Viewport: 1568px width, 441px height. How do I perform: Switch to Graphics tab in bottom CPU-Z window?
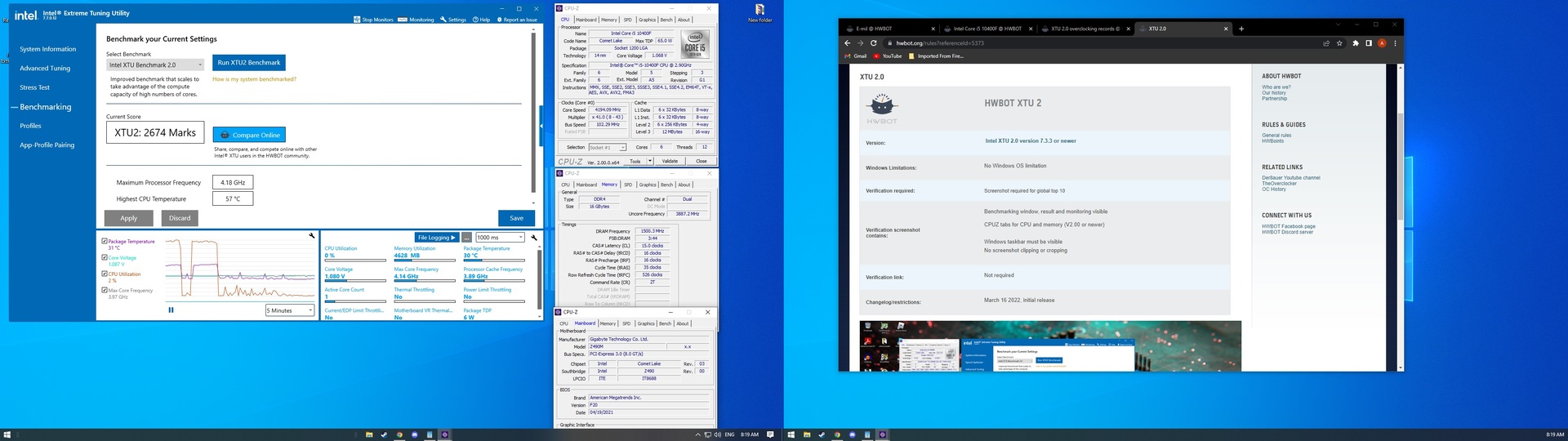tap(646, 323)
